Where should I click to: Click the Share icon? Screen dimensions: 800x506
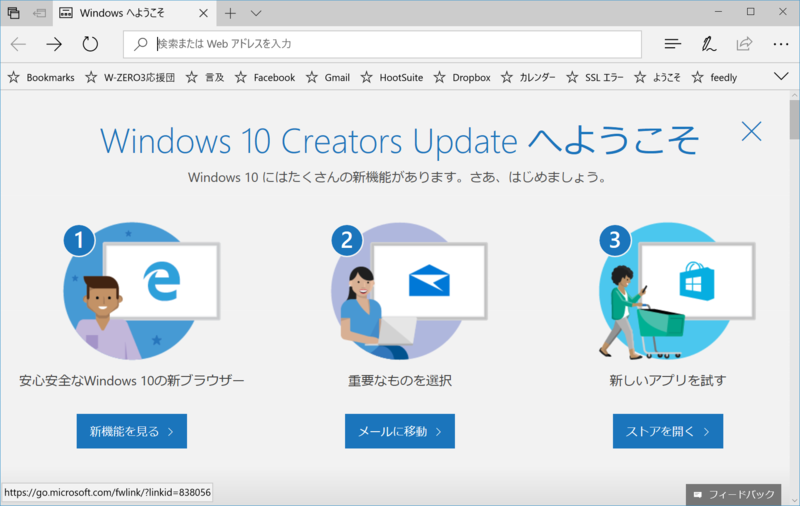[744, 44]
